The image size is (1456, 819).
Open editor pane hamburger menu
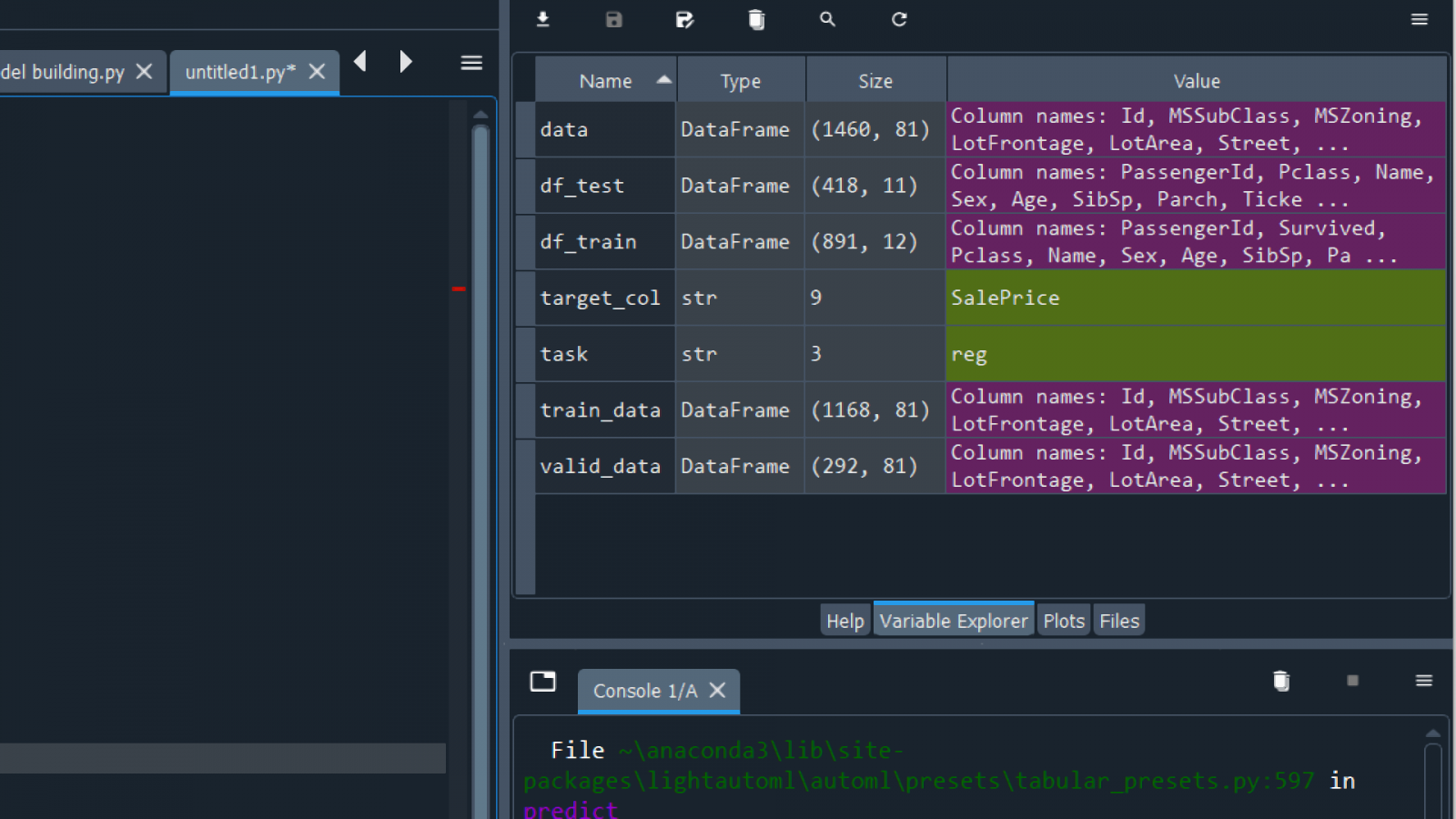[x=471, y=63]
